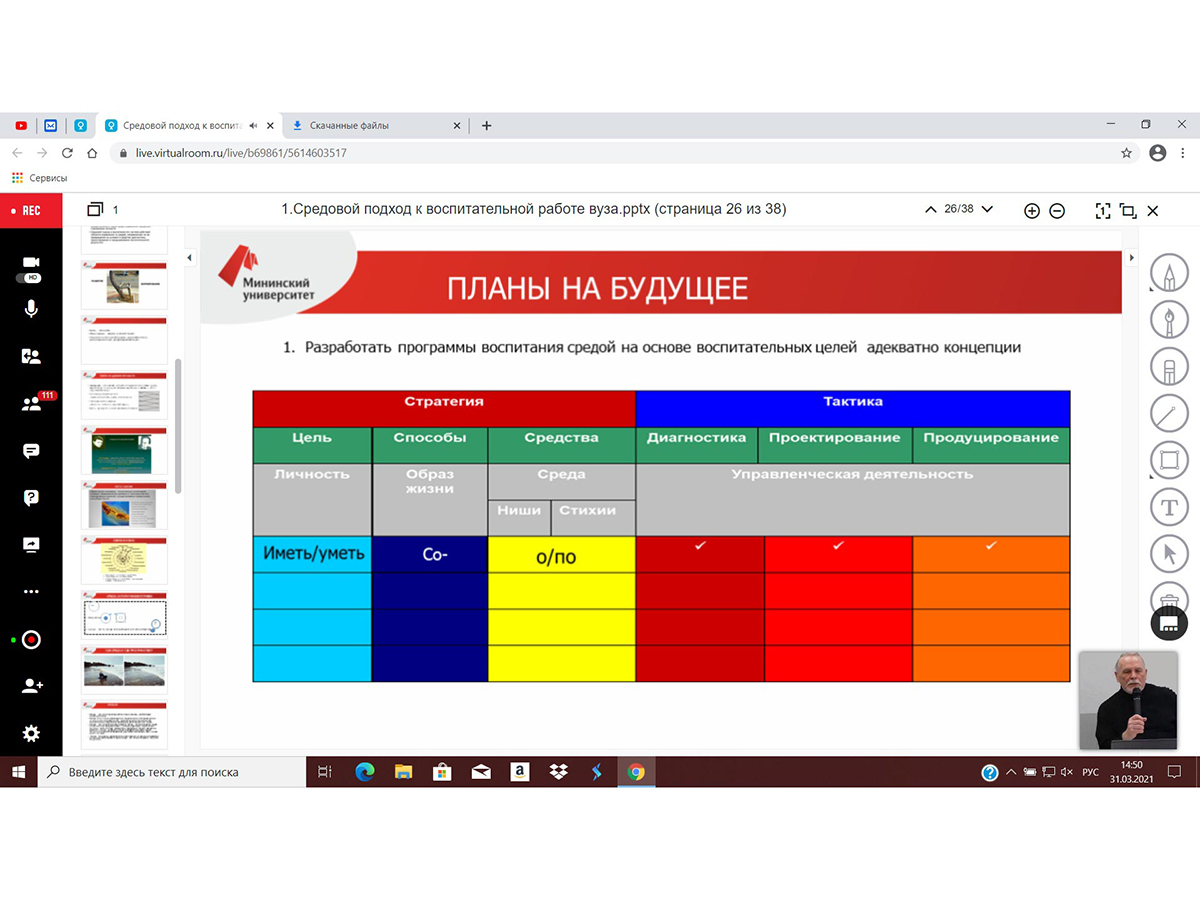Image resolution: width=1200 pixels, height=900 pixels.
Task: Select the pencil drawing tool
Action: coord(1169,272)
